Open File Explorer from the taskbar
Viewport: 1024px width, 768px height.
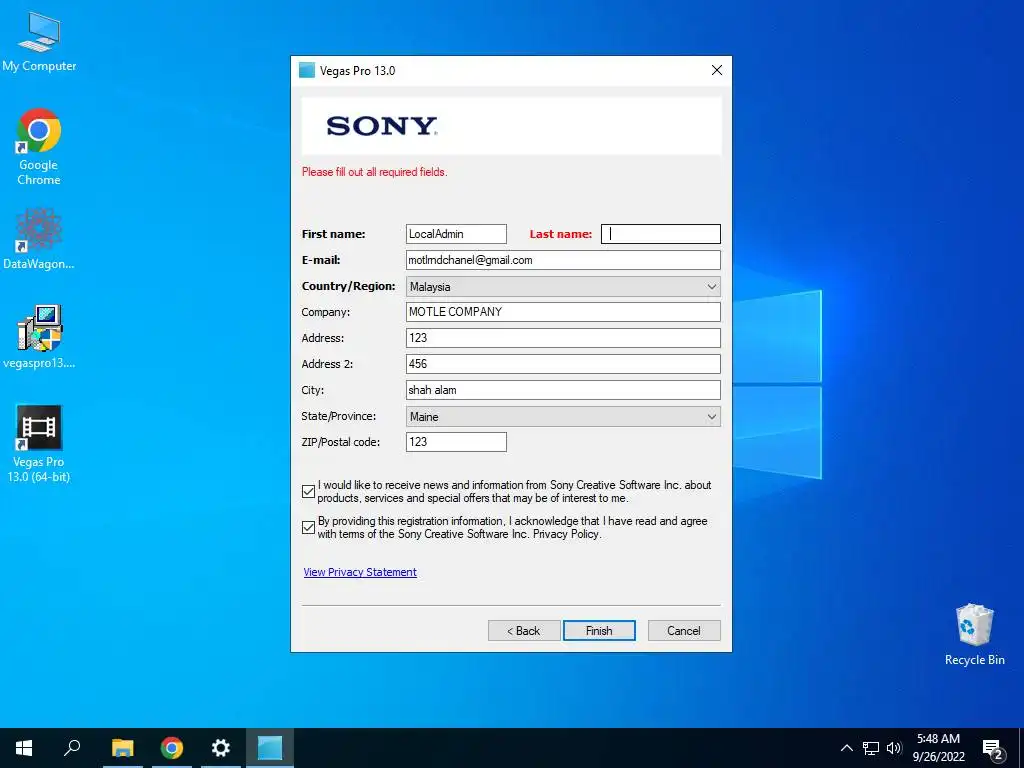click(x=122, y=748)
